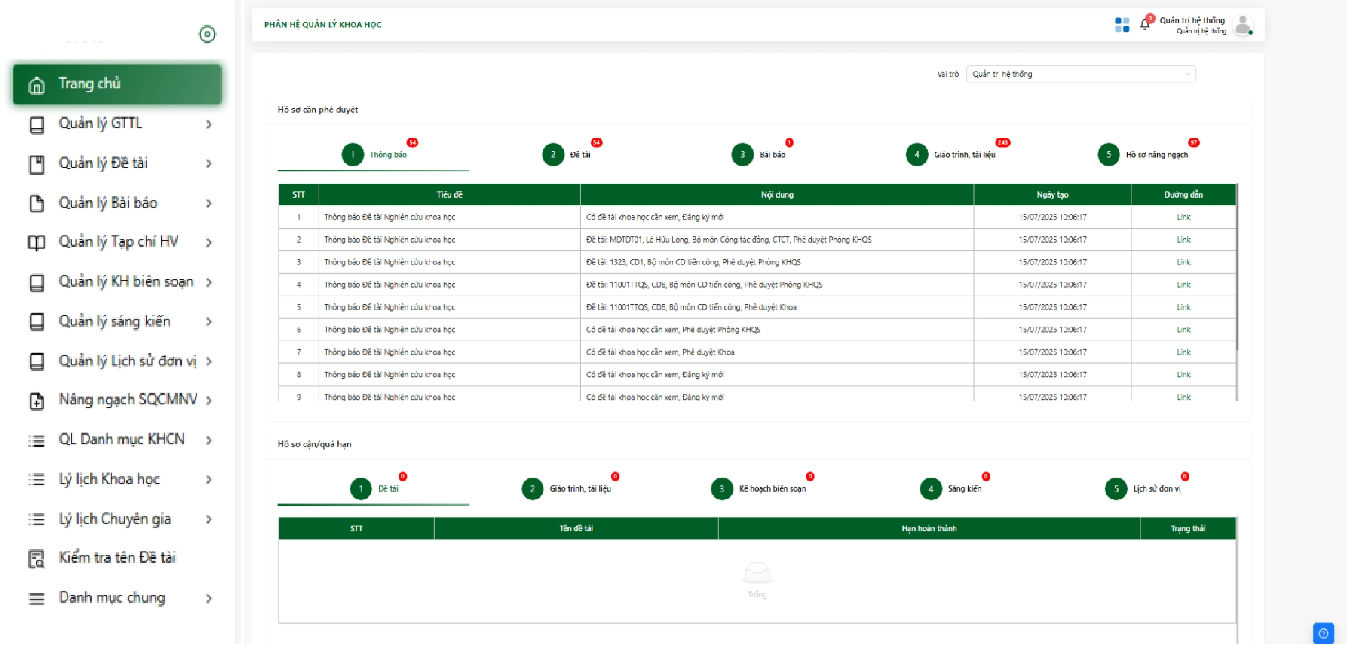Click the help icon at bottom right

click(x=1323, y=633)
